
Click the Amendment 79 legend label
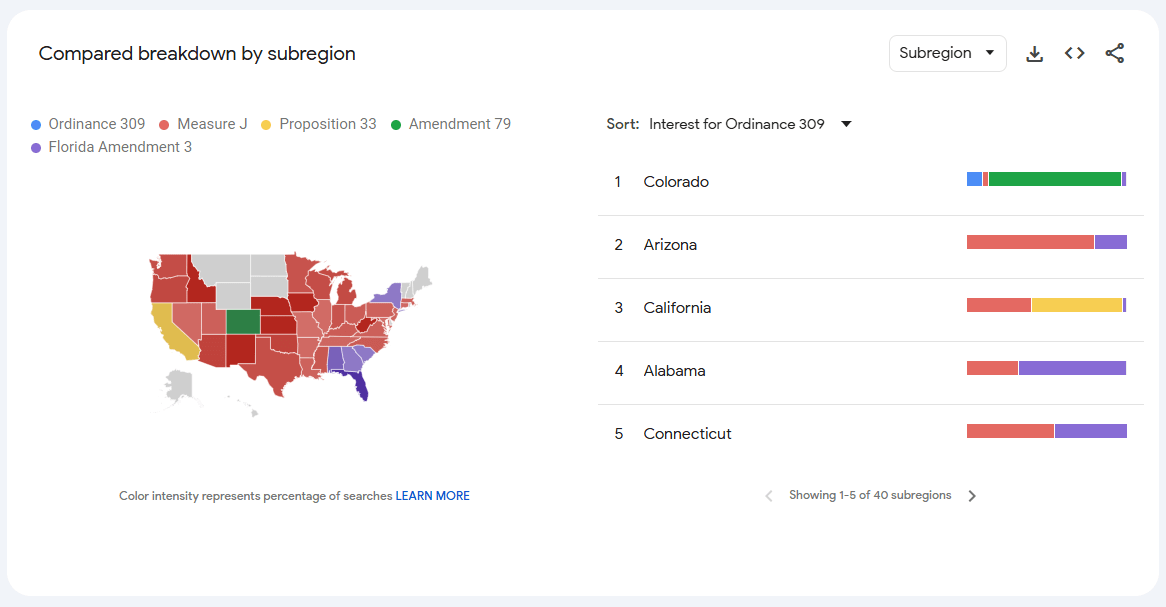tap(459, 124)
